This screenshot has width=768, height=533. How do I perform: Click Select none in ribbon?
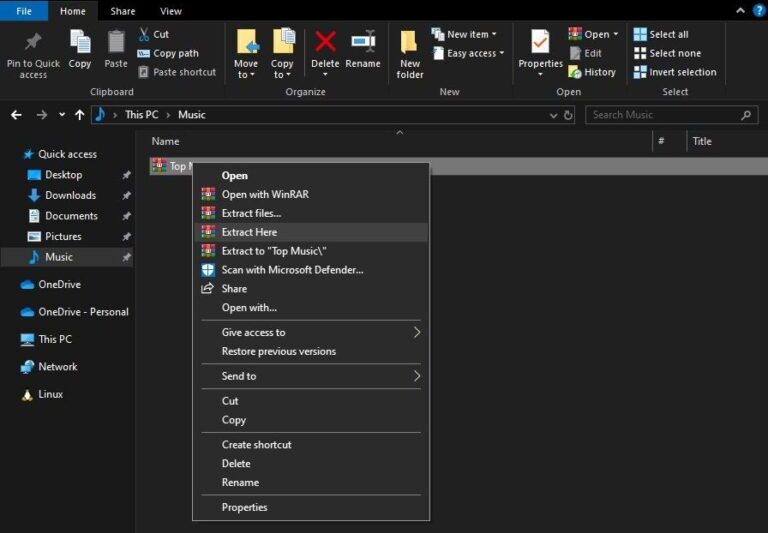[x=667, y=53]
